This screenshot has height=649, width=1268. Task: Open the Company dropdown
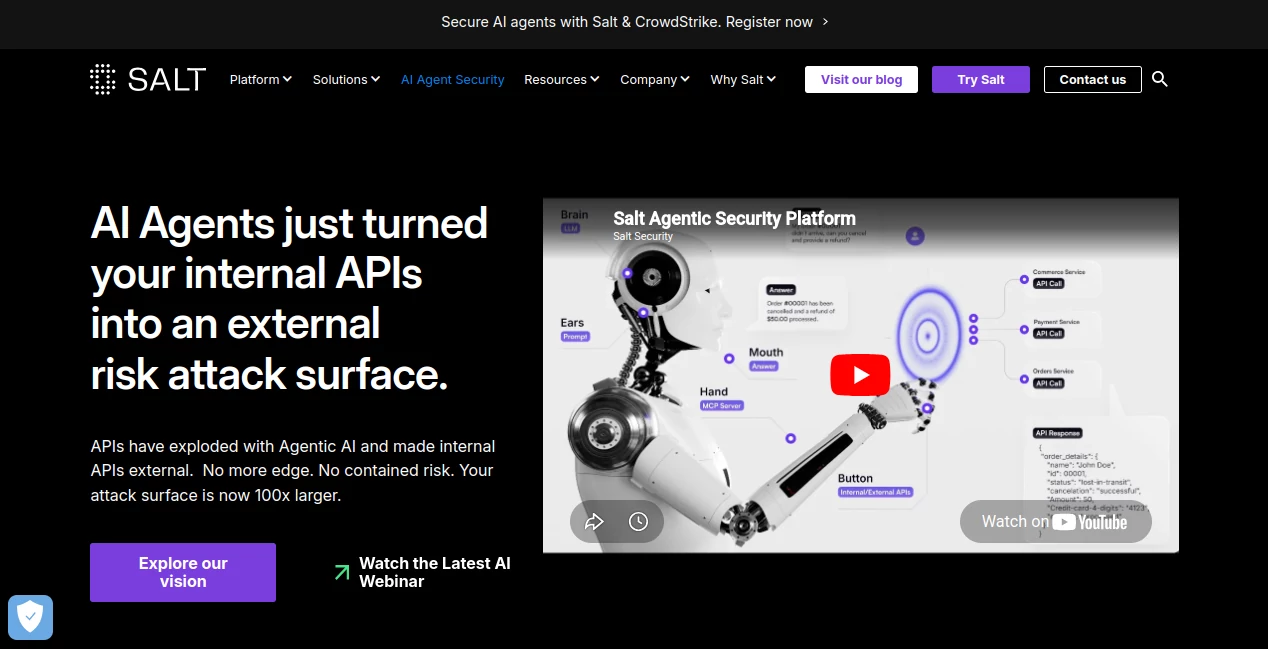655,79
